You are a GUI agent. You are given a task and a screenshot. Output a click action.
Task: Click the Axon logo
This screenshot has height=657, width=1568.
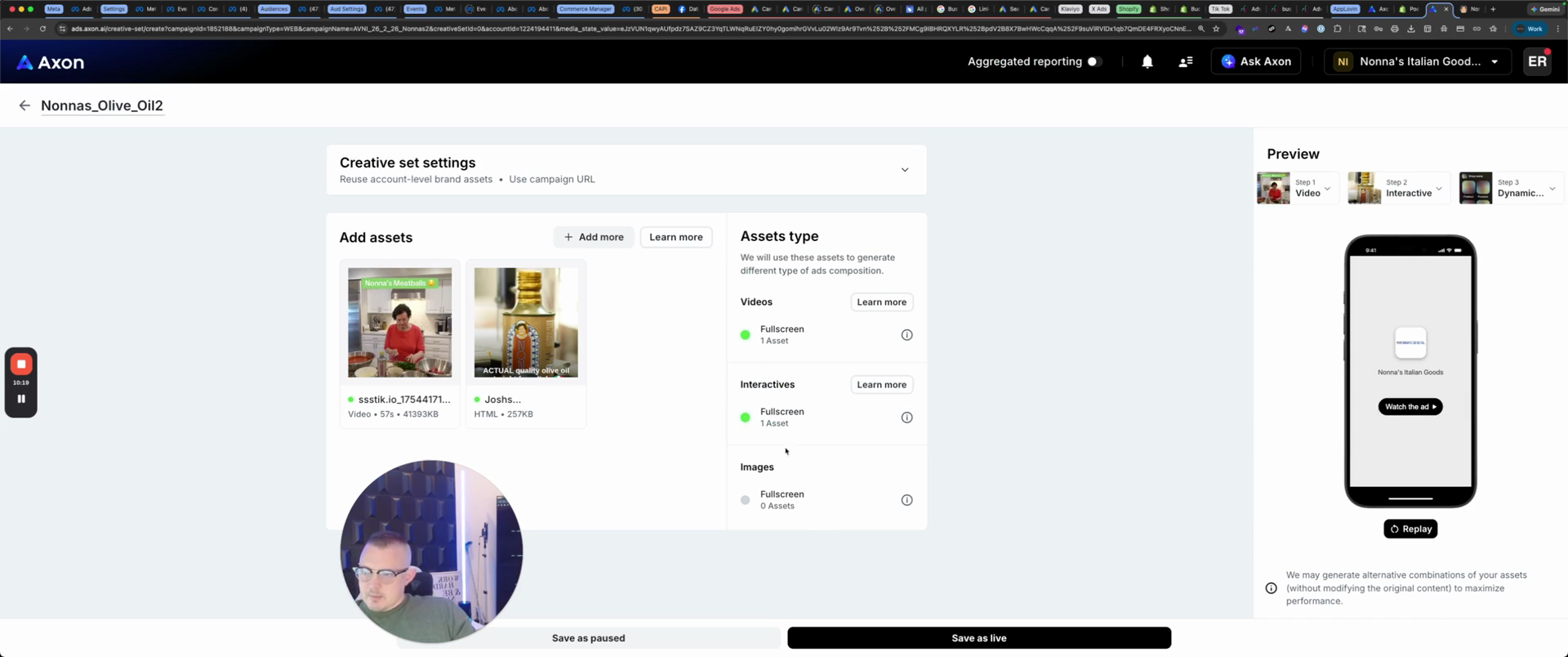click(51, 62)
